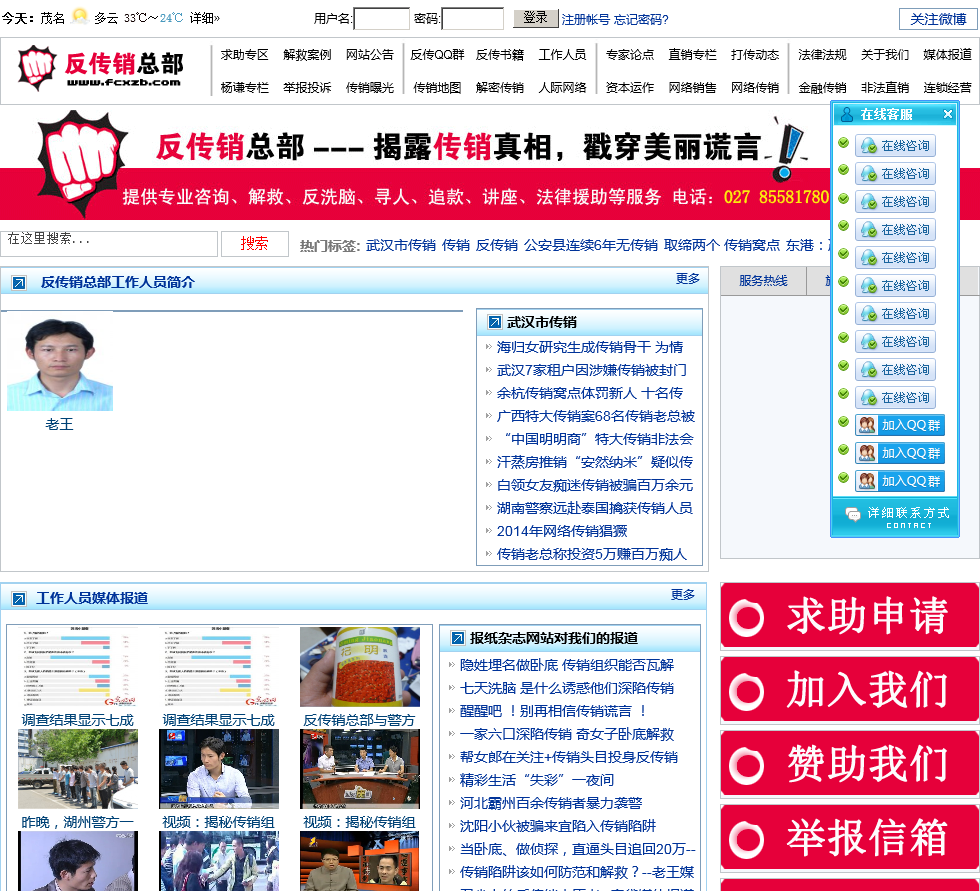Open hot tag 公安县连续6年无传销

point(591,246)
